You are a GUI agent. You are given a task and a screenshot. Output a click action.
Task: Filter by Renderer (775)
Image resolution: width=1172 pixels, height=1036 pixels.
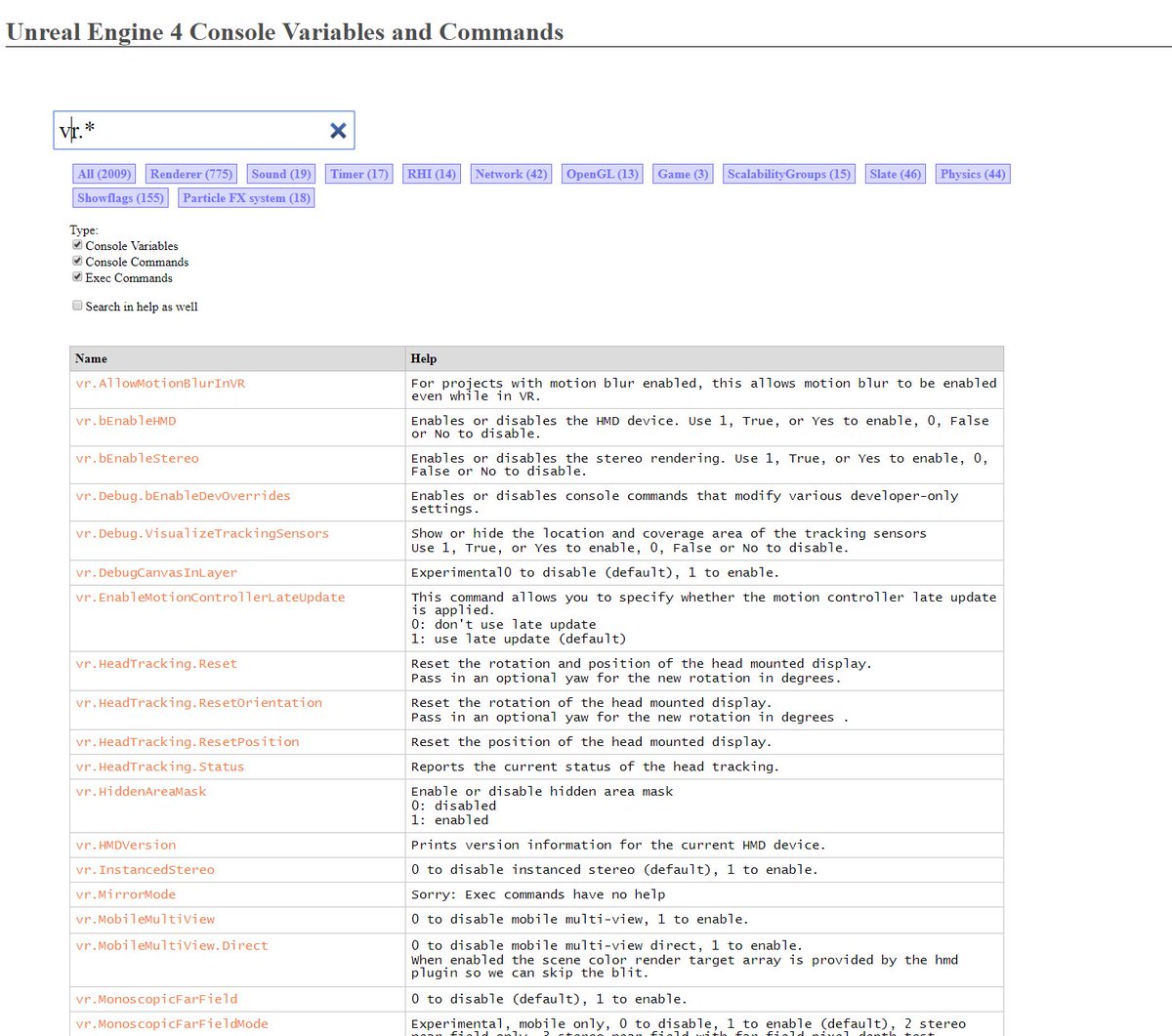coord(191,174)
